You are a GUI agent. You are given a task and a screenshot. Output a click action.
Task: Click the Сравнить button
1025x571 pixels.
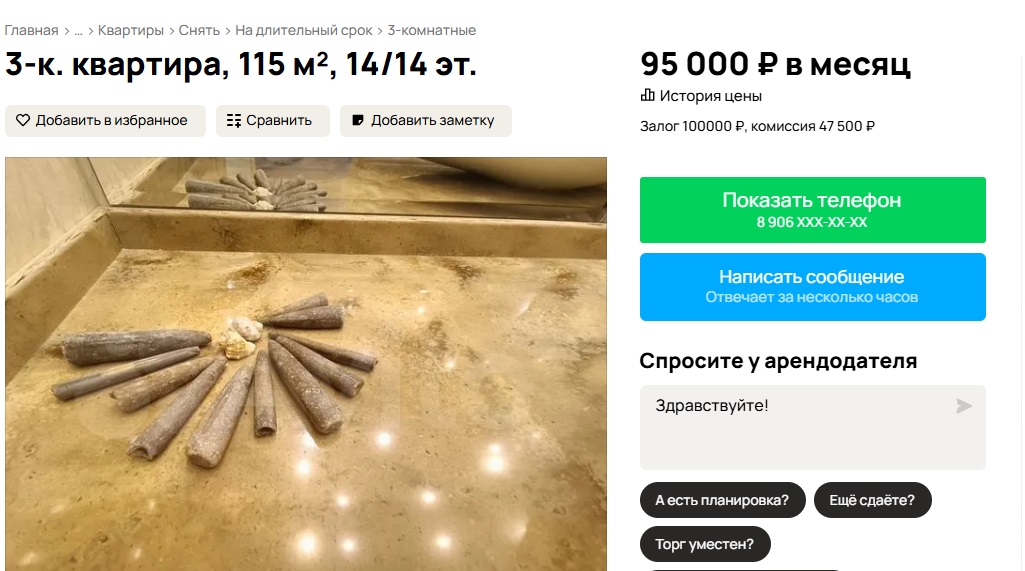pos(273,121)
